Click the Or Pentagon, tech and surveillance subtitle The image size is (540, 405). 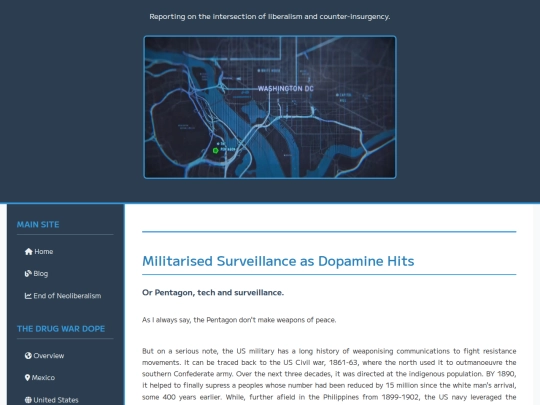click(x=213, y=293)
